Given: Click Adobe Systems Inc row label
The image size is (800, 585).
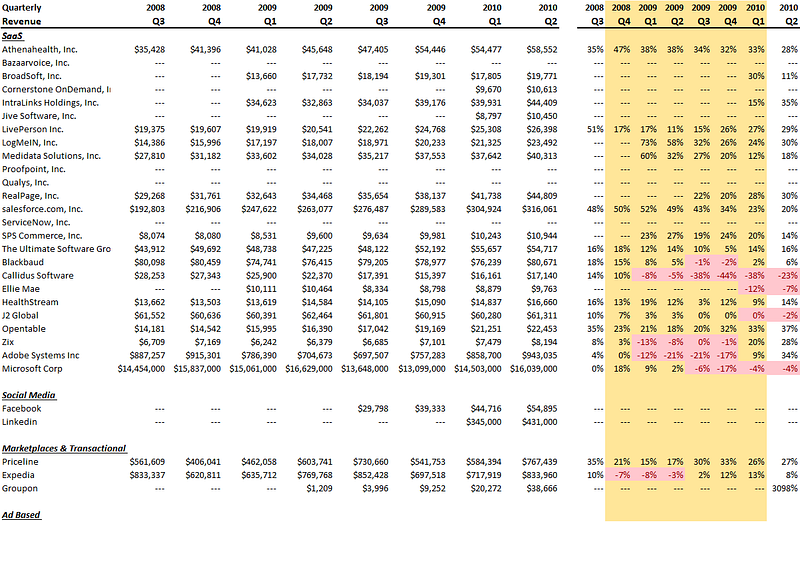Looking at the screenshot, I should point(41,355).
